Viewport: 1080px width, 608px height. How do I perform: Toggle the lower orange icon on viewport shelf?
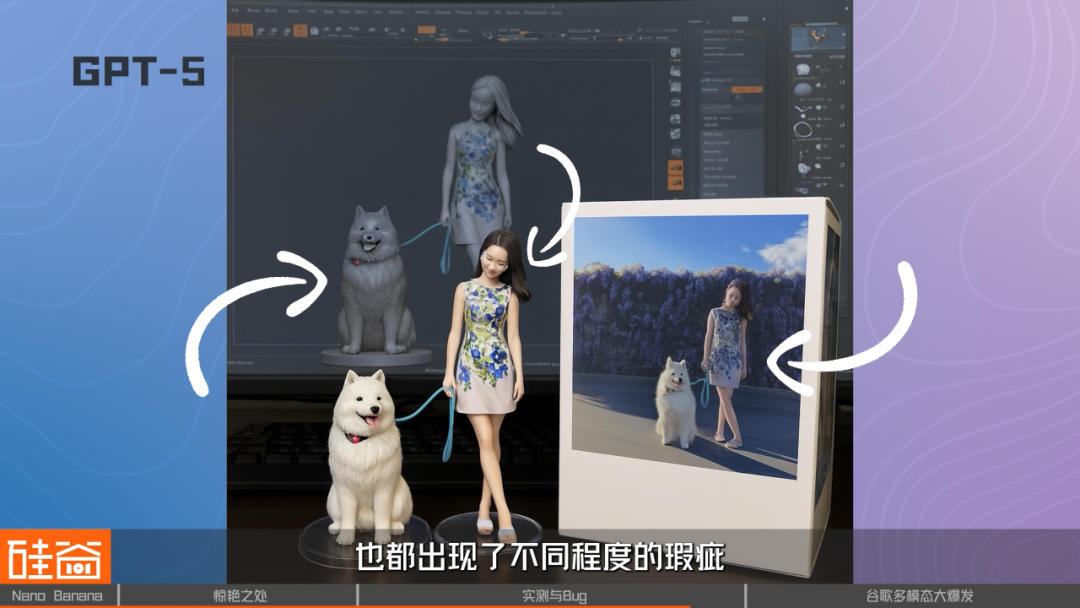click(x=676, y=182)
